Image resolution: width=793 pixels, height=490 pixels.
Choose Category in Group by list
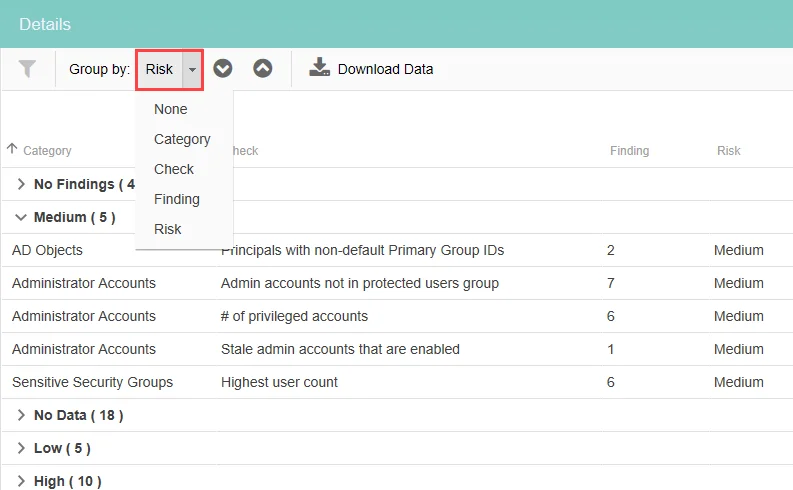click(x=182, y=139)
